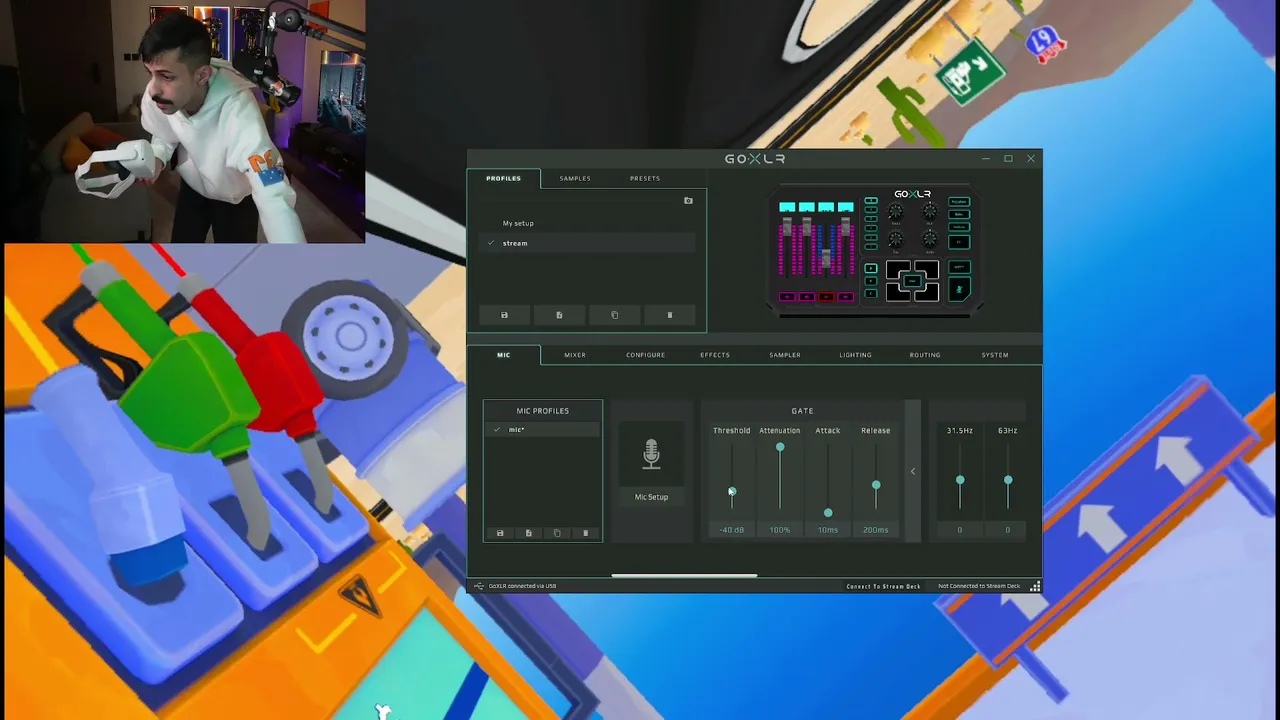Maximize the GoXLR window
This screenshot has width=1280, height=720.
1008,159
